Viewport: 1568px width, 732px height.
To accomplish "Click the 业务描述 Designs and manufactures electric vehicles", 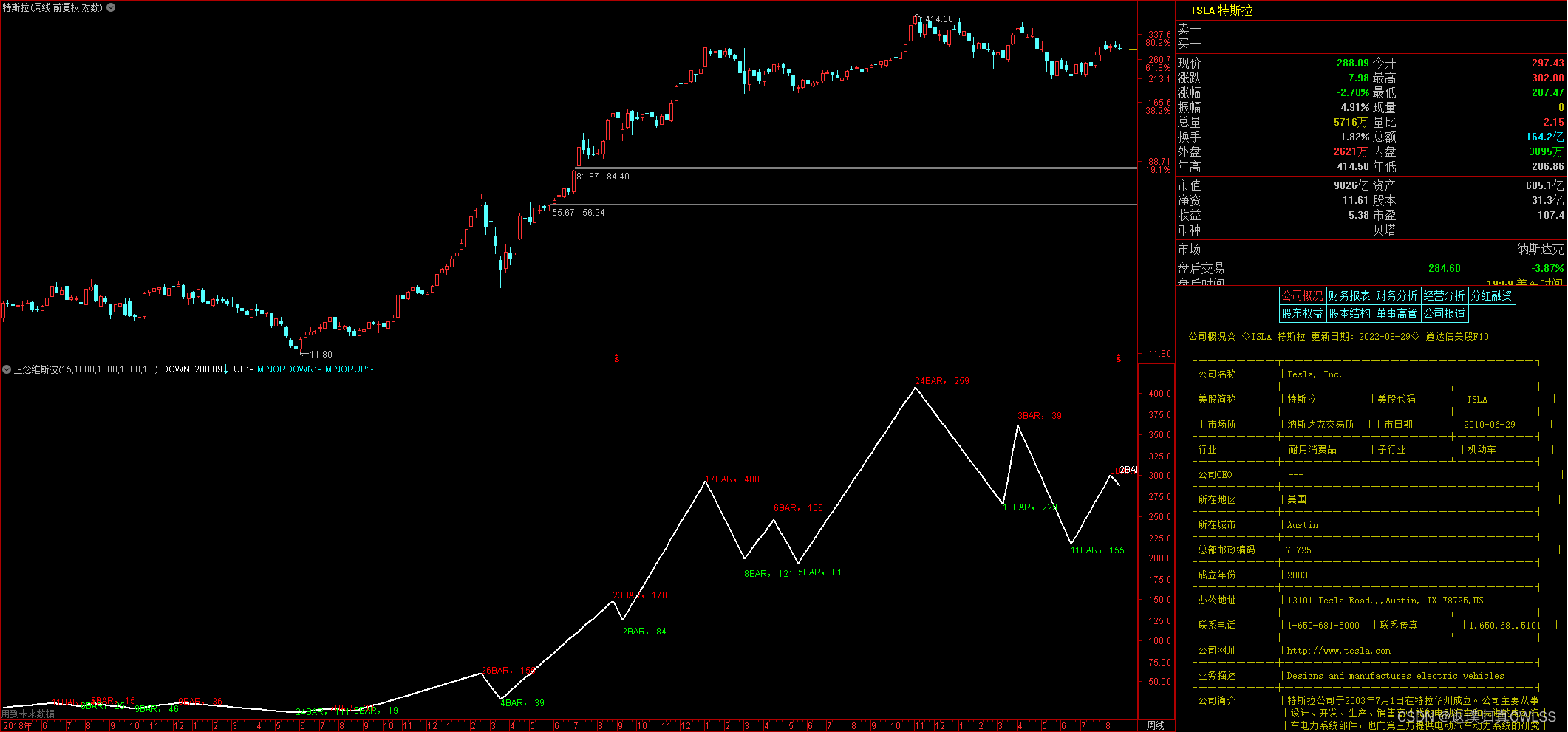I will click(x=1395, y=676).
